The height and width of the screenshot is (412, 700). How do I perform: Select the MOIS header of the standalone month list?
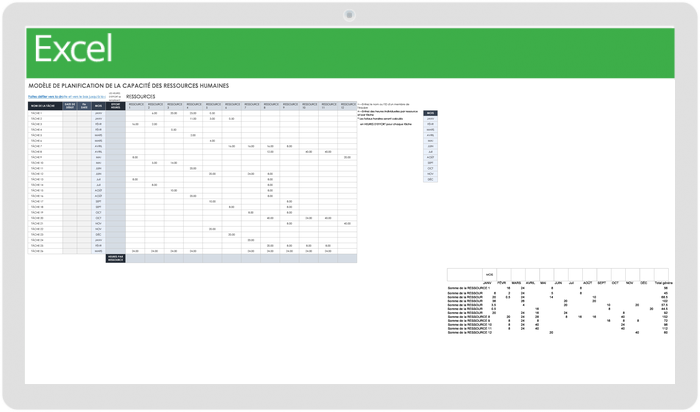(x=430, y=113)
